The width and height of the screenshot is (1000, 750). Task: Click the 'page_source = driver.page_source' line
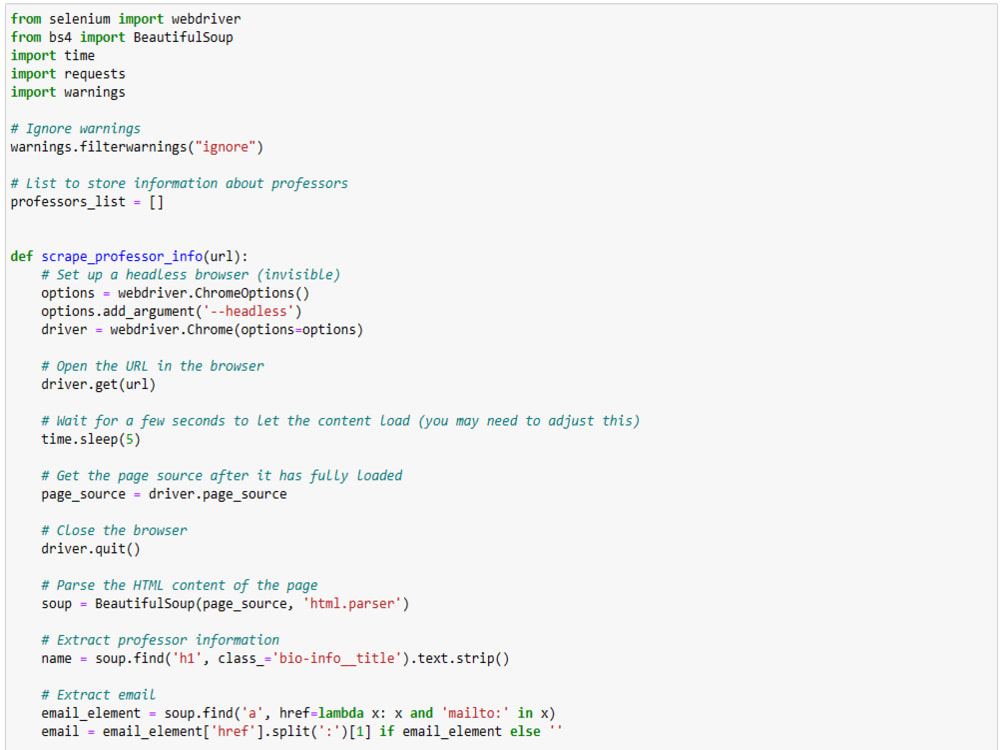tap(164, 494)
